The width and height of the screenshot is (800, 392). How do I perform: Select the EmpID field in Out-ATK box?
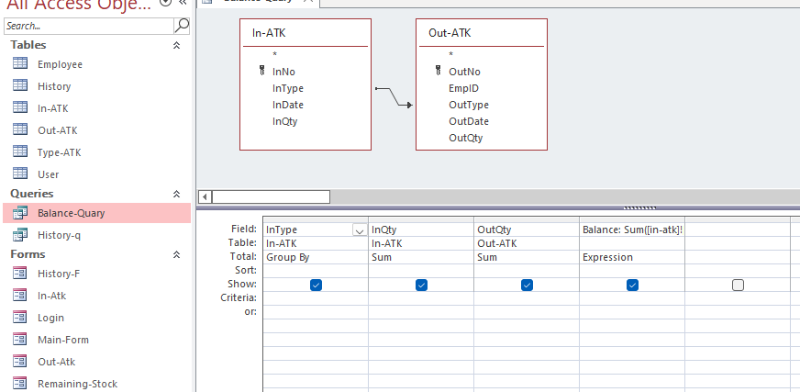point(464,88)
